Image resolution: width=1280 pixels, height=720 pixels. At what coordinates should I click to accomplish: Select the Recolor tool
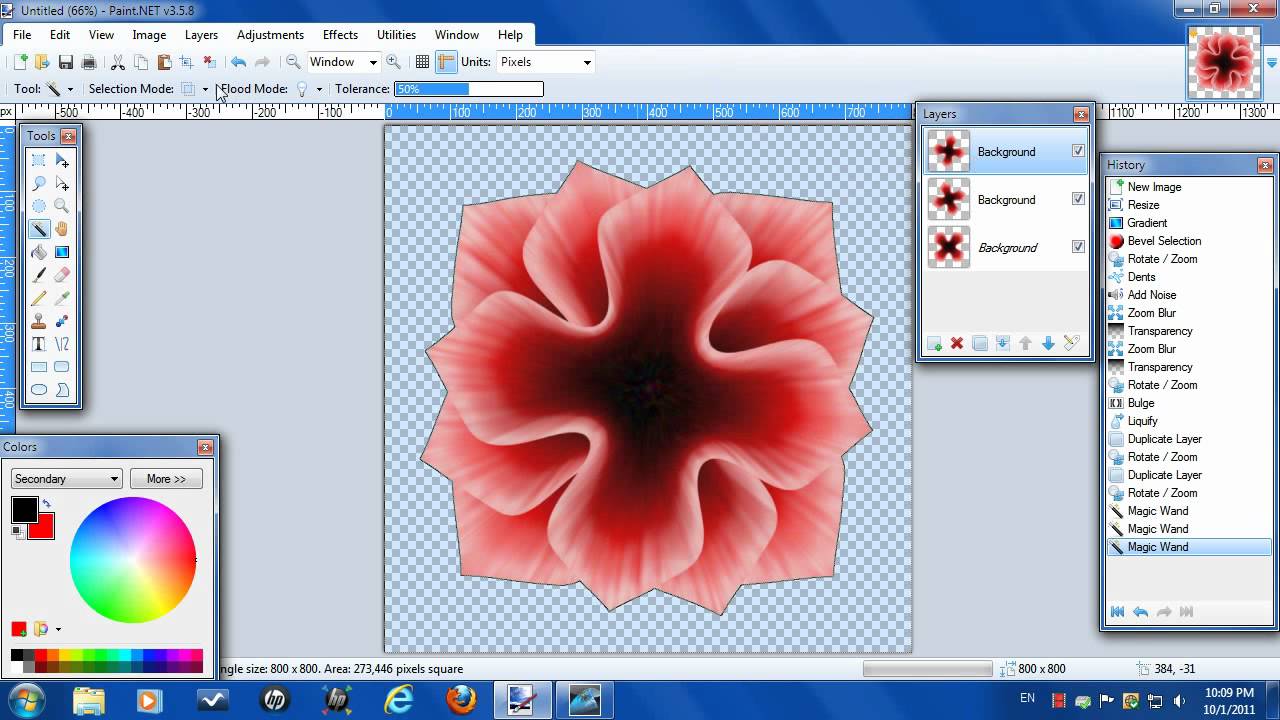point(62,321)
